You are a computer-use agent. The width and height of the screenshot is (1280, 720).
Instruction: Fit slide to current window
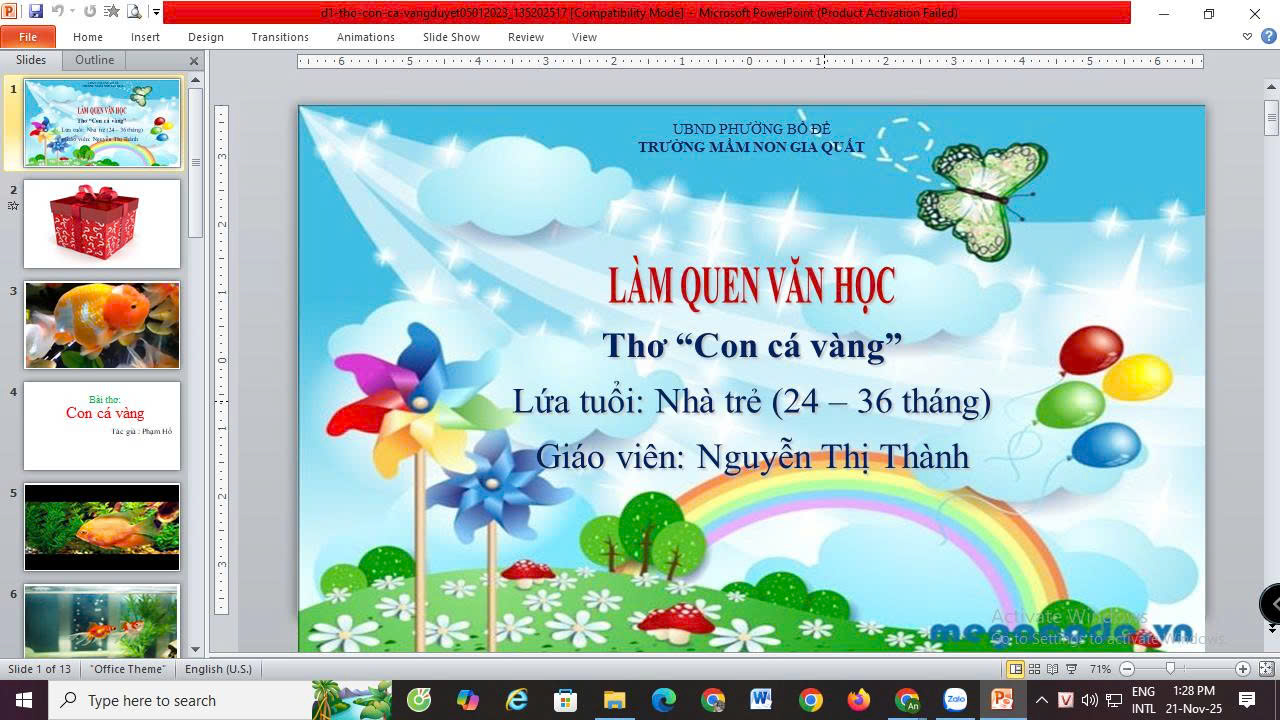click(x=1266, y=669)
